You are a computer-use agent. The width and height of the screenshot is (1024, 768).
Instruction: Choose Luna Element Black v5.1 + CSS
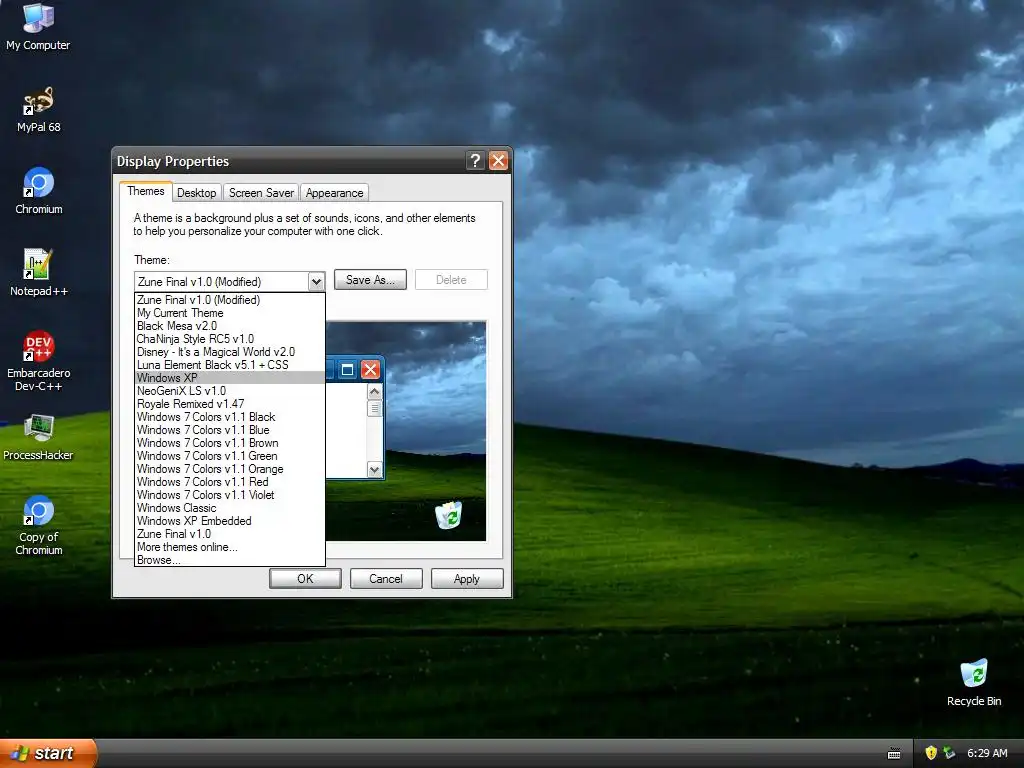click(230, 365)
